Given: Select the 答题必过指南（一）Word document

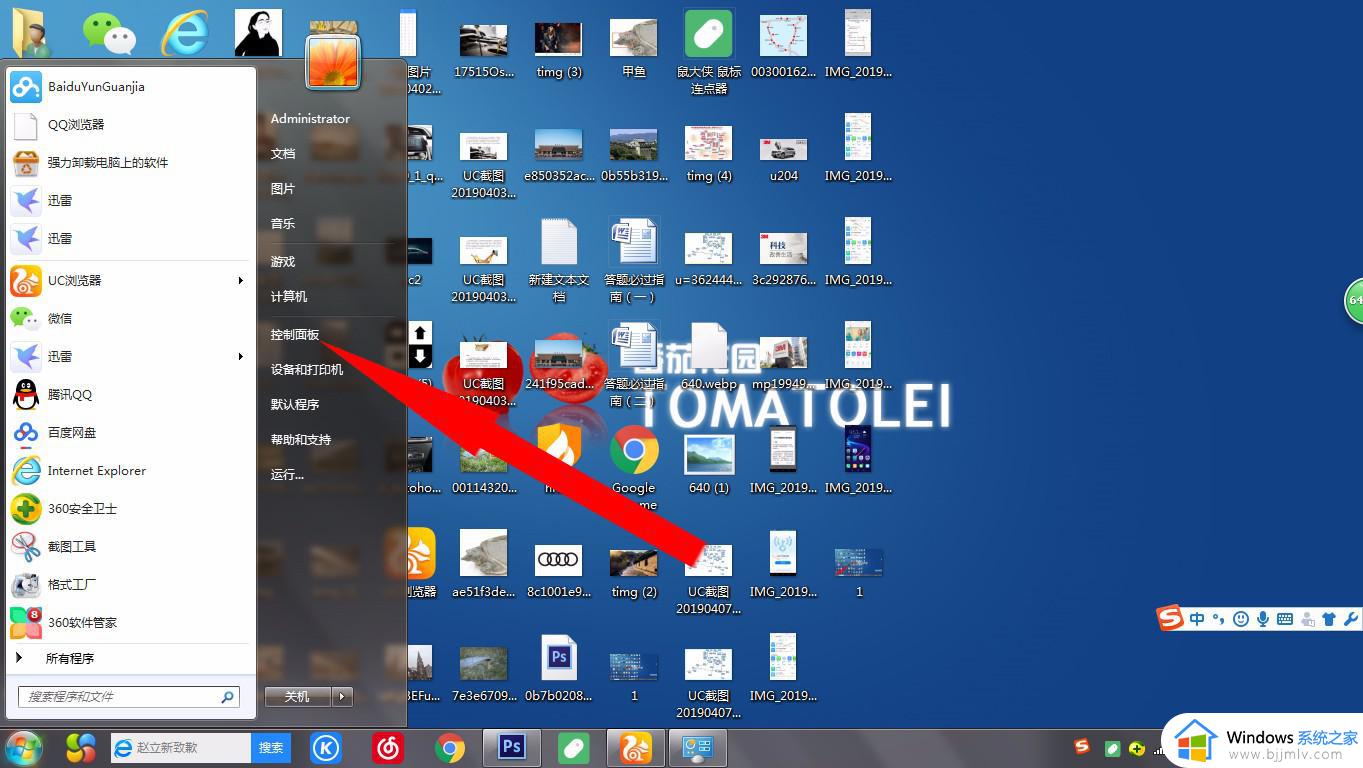Looking at the screenshot, I should click(x=634, y=260).
